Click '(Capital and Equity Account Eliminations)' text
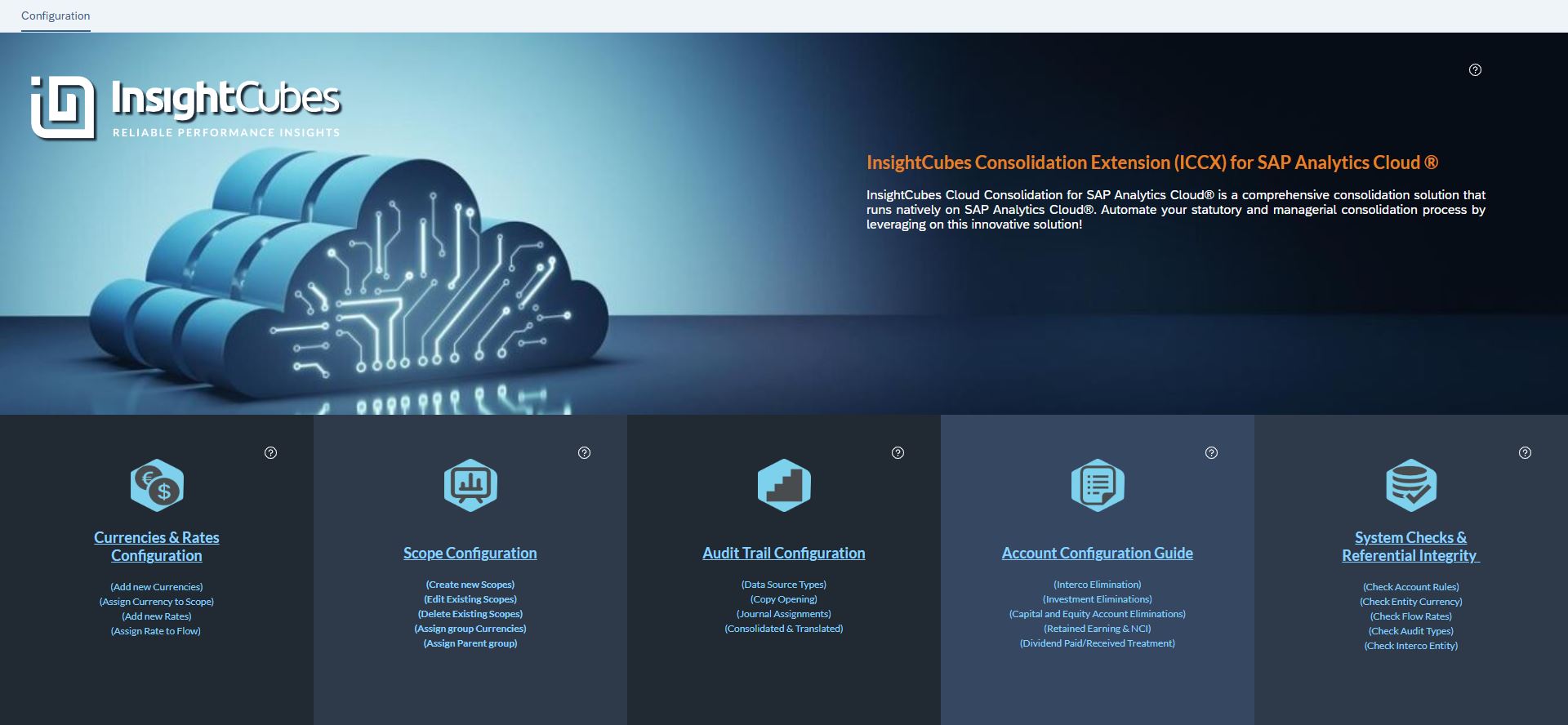The height and width of the screenshot is (725, 1568). tap(1098, 614)
